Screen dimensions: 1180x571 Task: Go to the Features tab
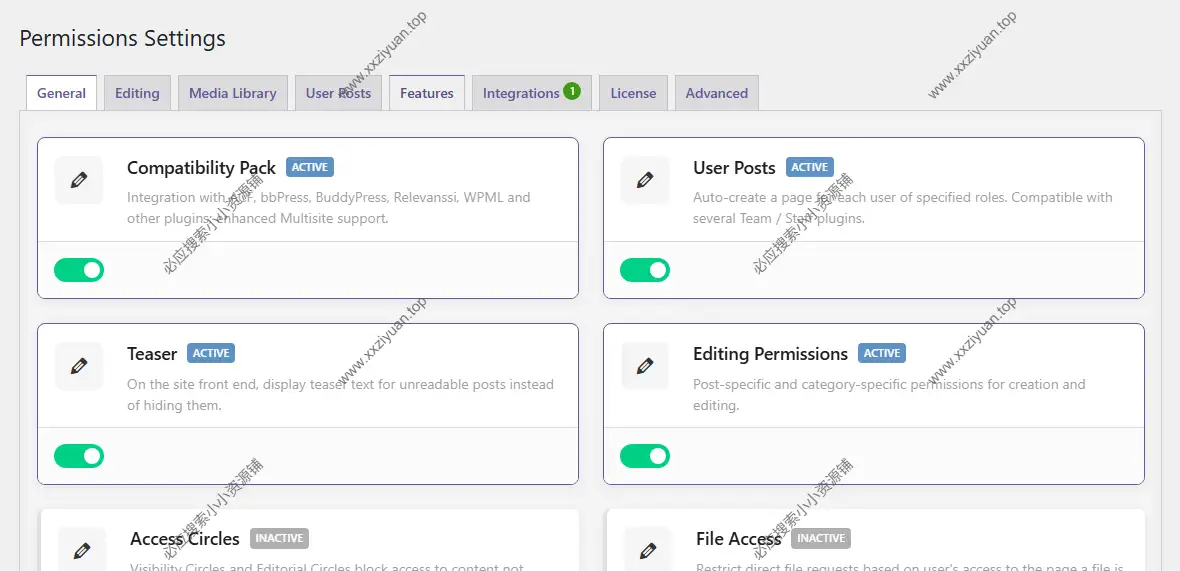427,93
